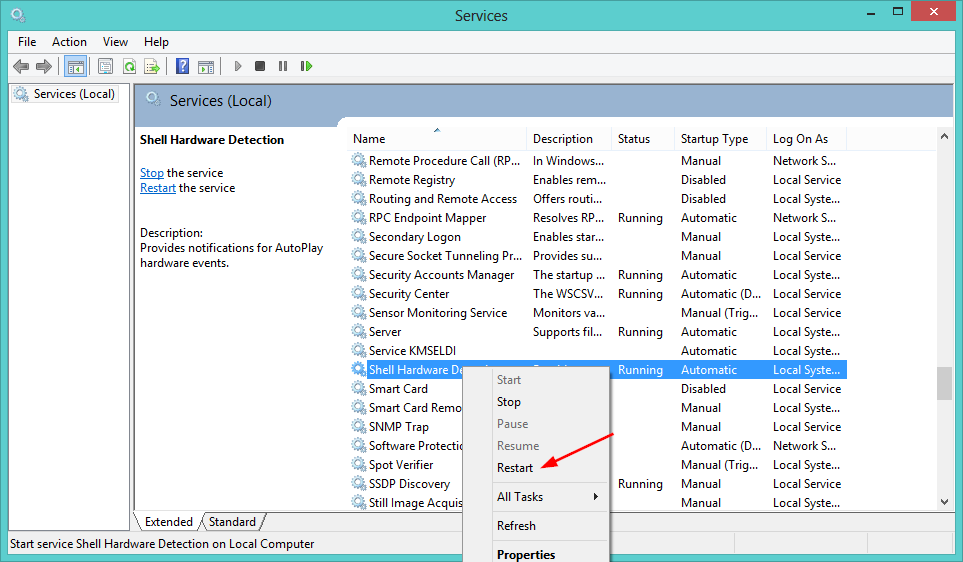
Task: Click the Stop the service link
Action: tap(152, 173)
